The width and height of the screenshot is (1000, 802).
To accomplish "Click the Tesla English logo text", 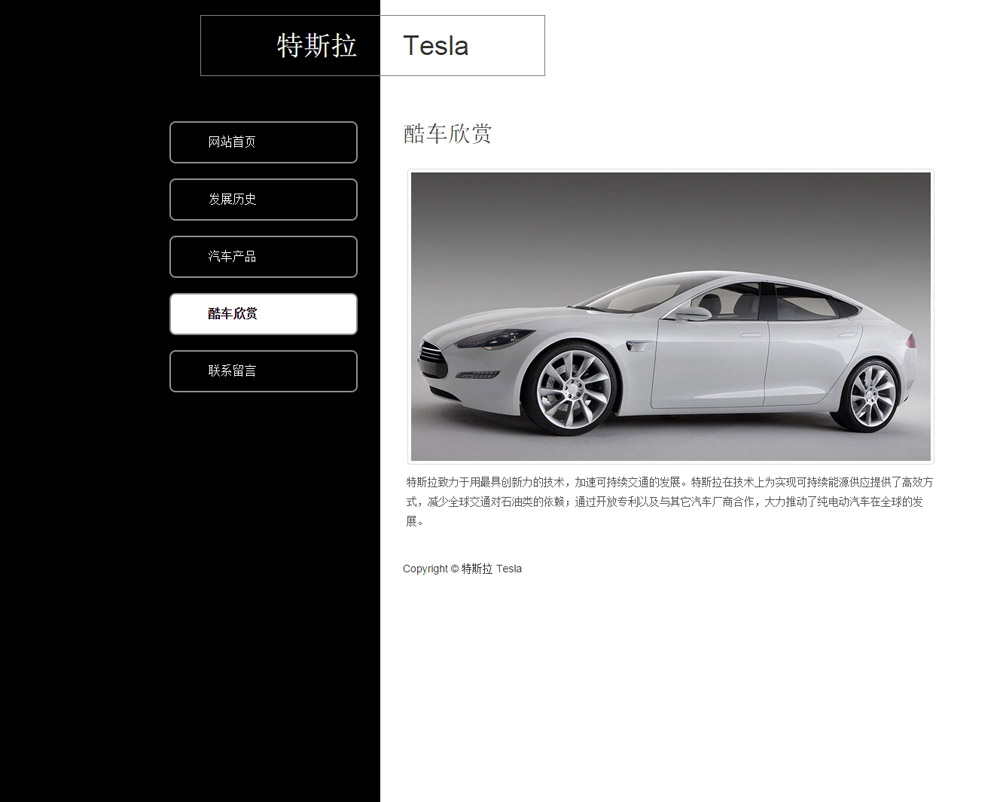I will tap(436, 46).
